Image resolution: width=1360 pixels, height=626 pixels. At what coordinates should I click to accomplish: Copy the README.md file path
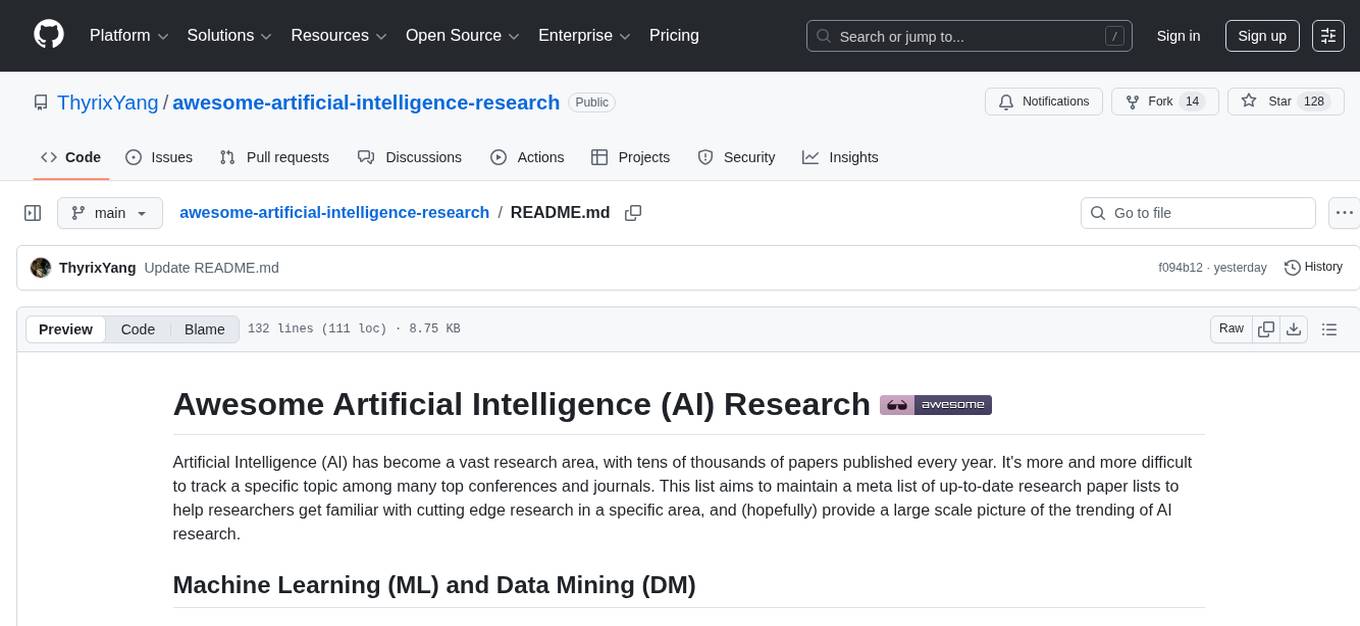[x=633, y=212]
